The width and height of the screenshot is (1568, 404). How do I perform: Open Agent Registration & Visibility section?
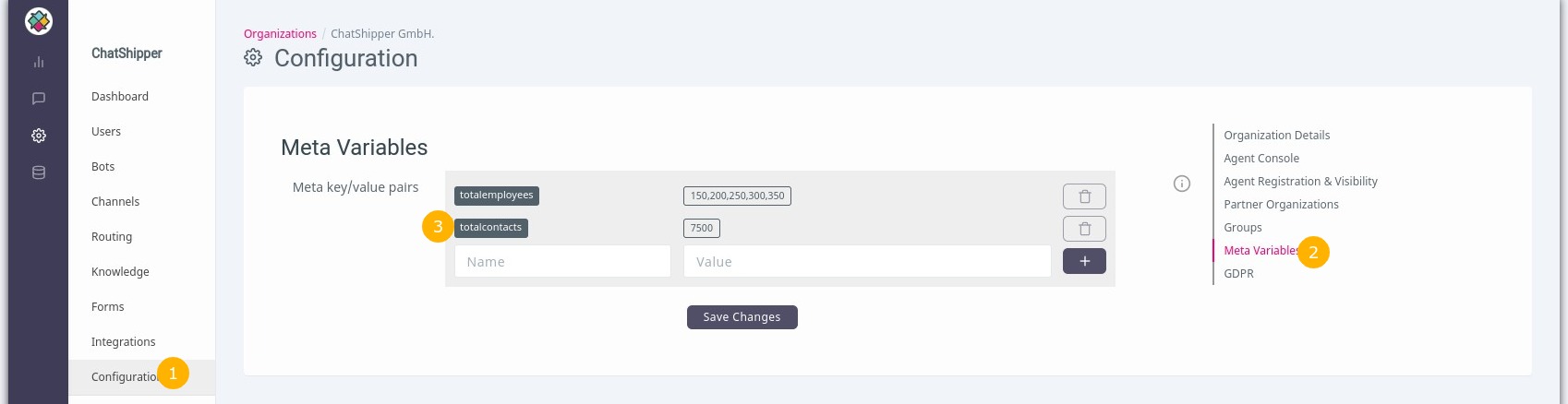1300,182
